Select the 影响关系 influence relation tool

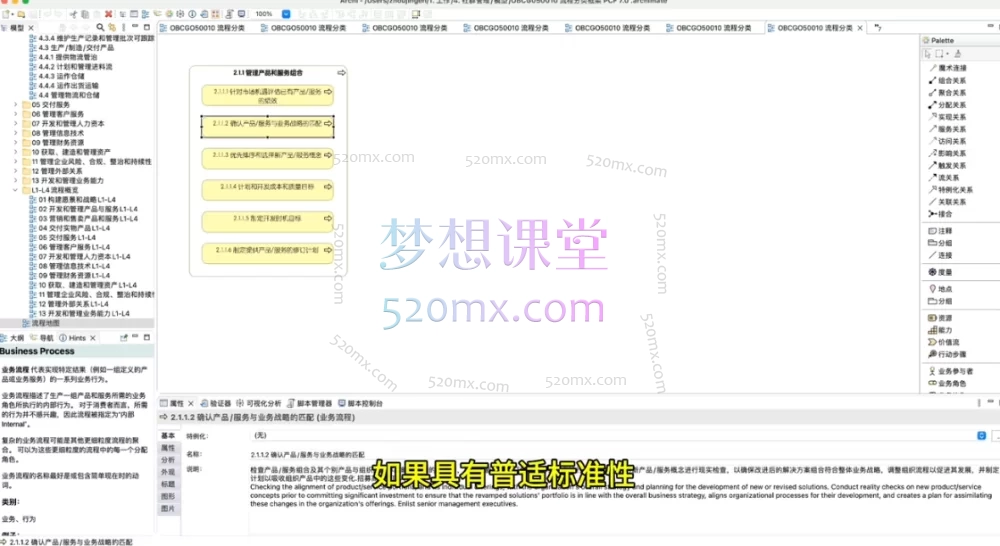[948, 153]
